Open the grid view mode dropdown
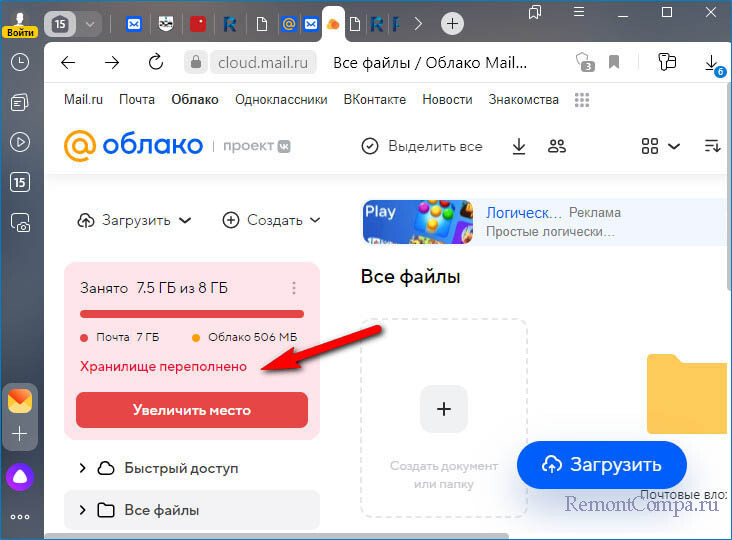The image size is (732, 540). [660, 146]
